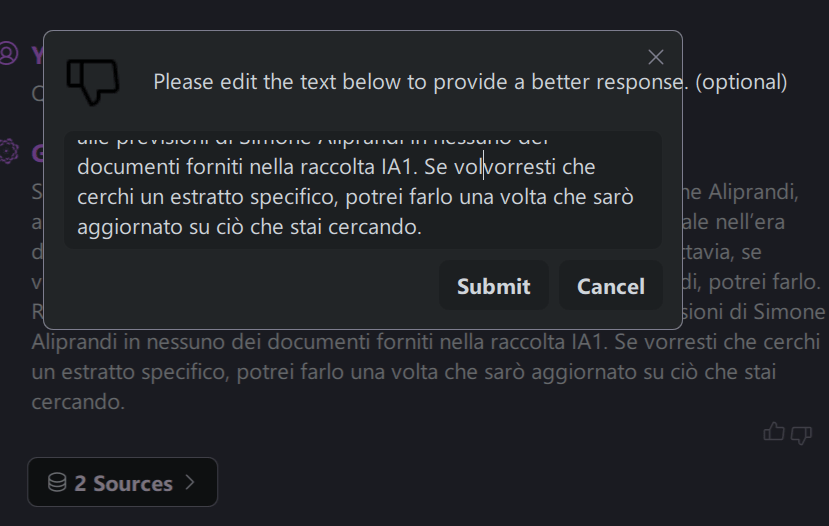Viewport: 829px width, 526px height.
Task: Open the 2 Sources list
Action: [122, 483]
